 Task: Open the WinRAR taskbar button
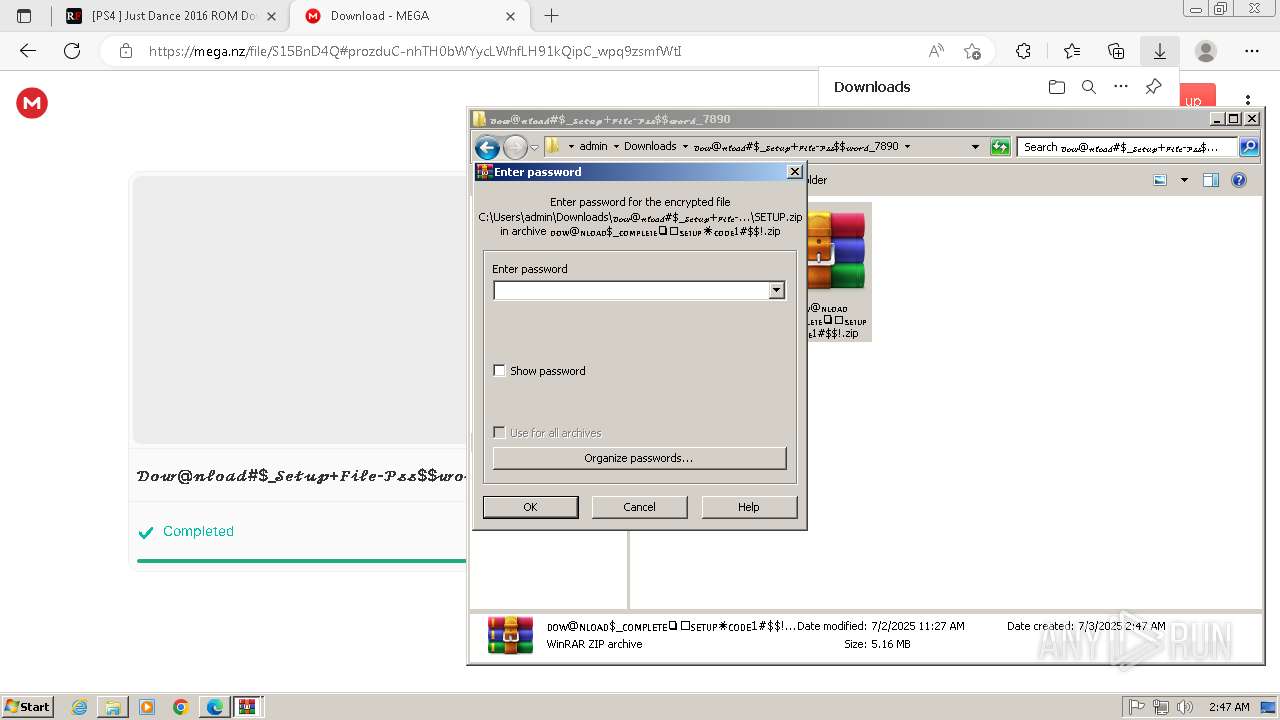(x=248, y=707)
